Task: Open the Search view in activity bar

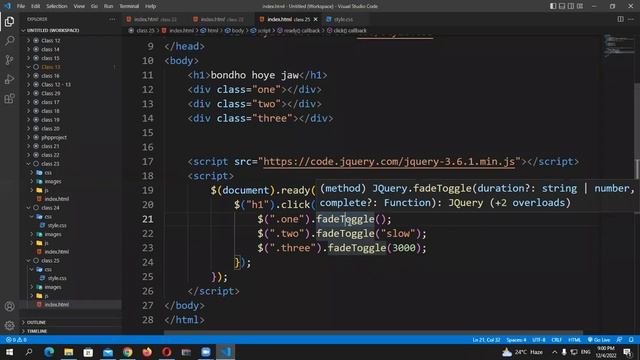Action: [9, 40]
